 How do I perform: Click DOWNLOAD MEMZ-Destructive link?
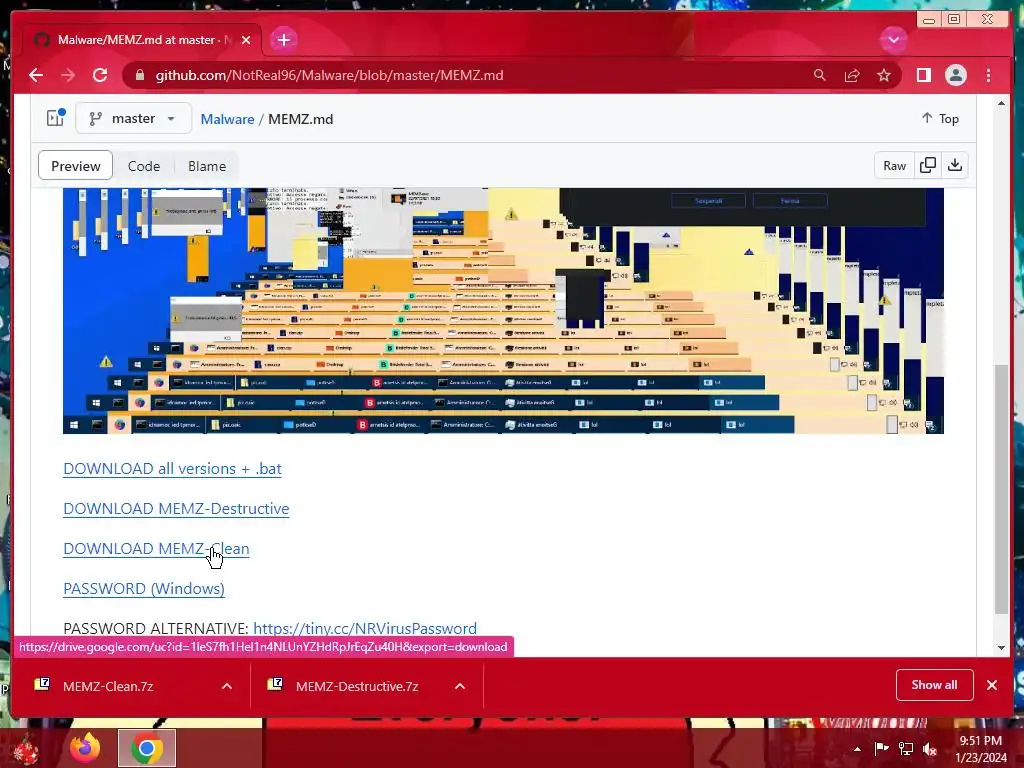[176, 509]
